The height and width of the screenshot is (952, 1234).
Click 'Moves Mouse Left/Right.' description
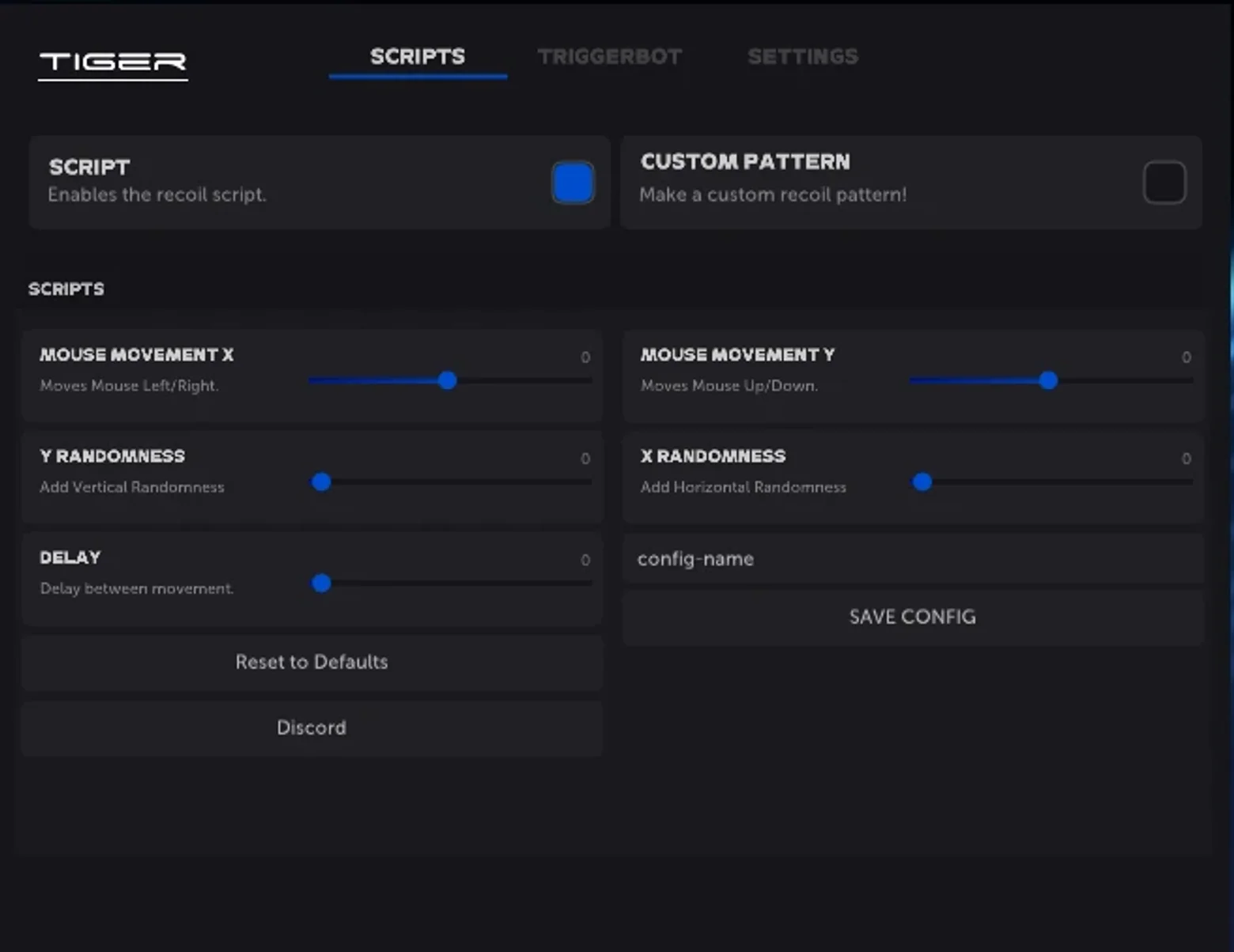(x=129, y=385)
